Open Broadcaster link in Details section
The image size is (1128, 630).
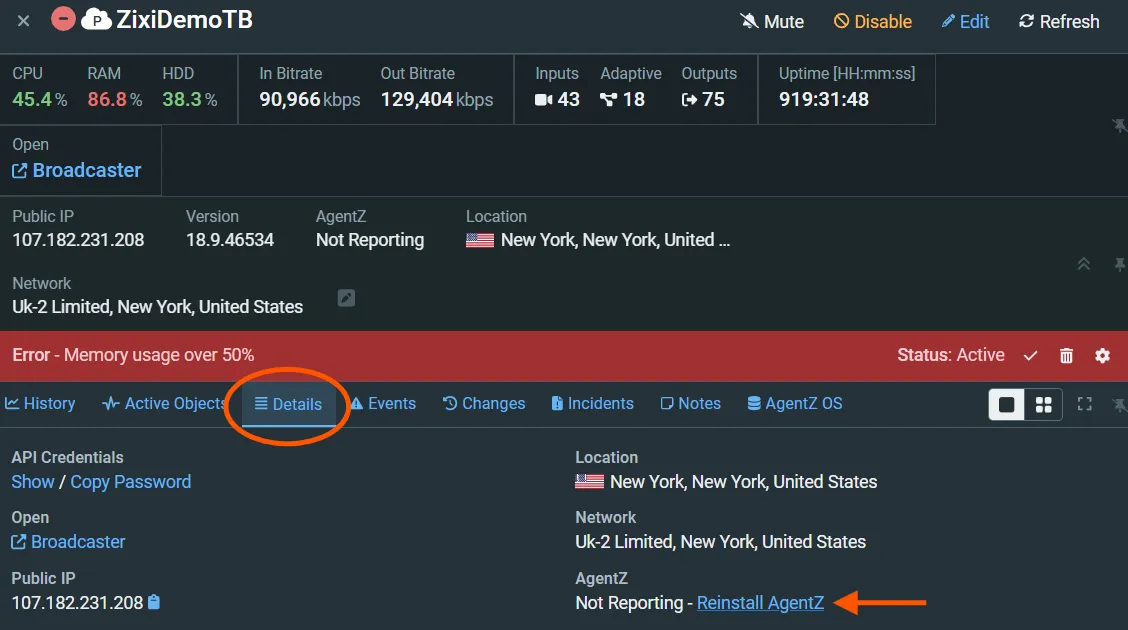[68, 542]
